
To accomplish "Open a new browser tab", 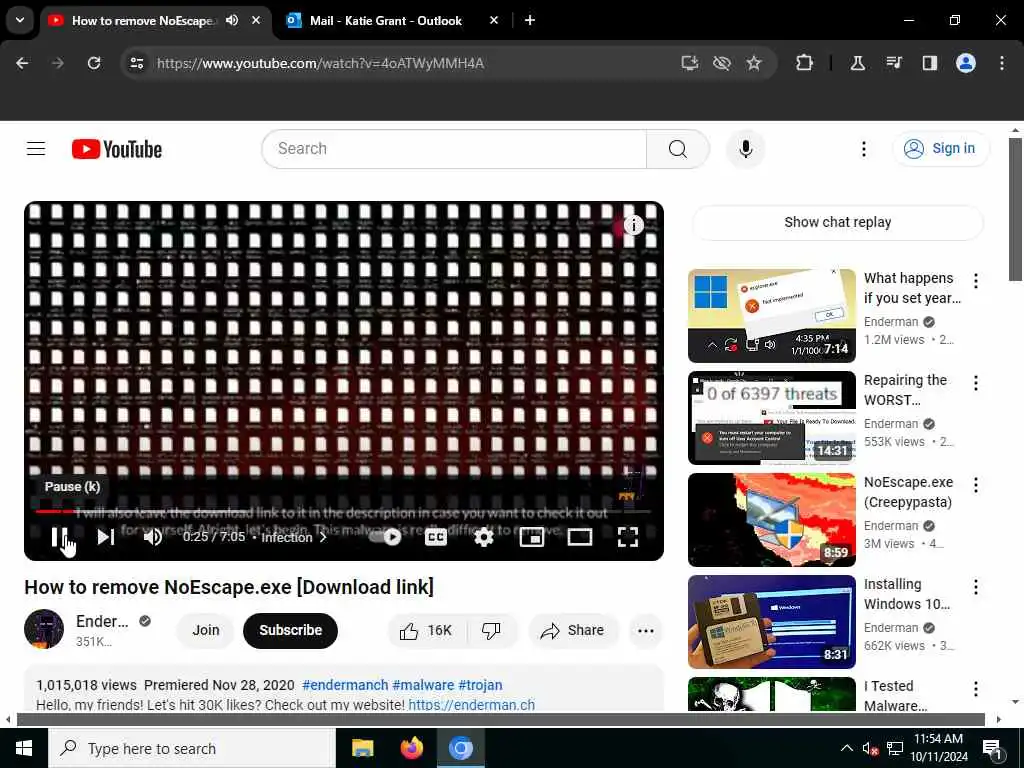I will tap(530, 20).
